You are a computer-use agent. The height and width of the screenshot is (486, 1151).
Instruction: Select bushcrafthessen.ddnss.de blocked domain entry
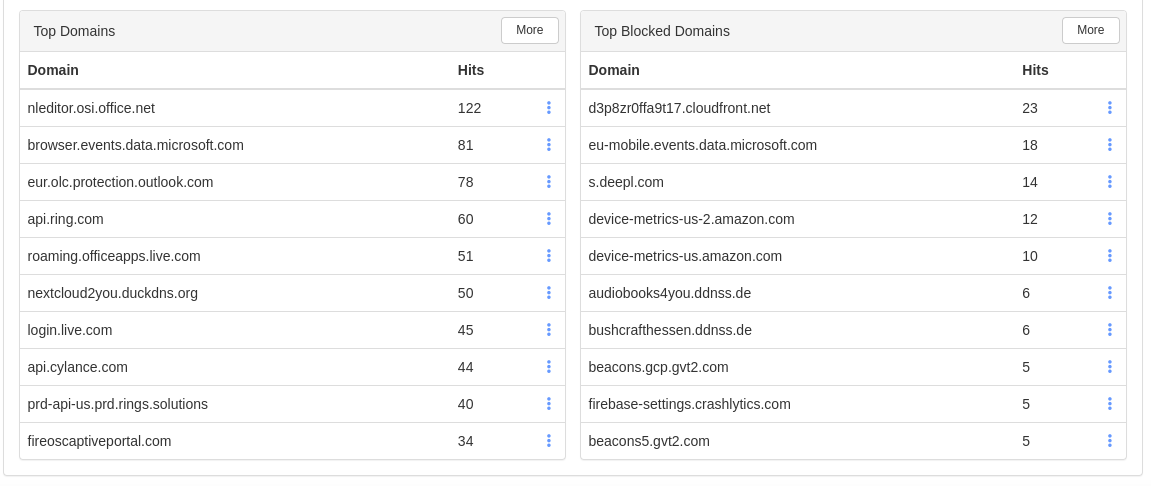click(x=670, y=330)
